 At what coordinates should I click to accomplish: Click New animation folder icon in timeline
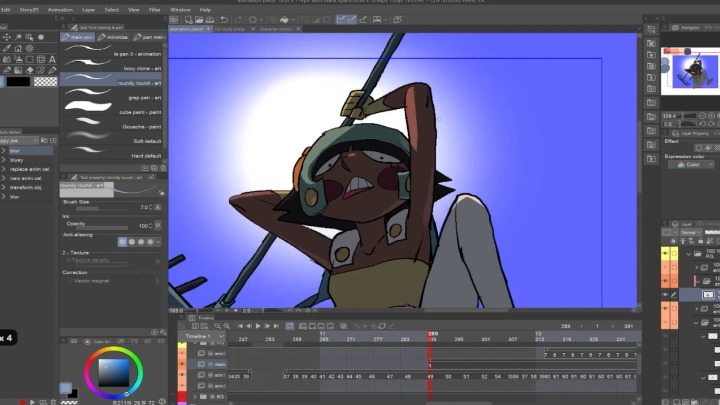click(303, 326)
